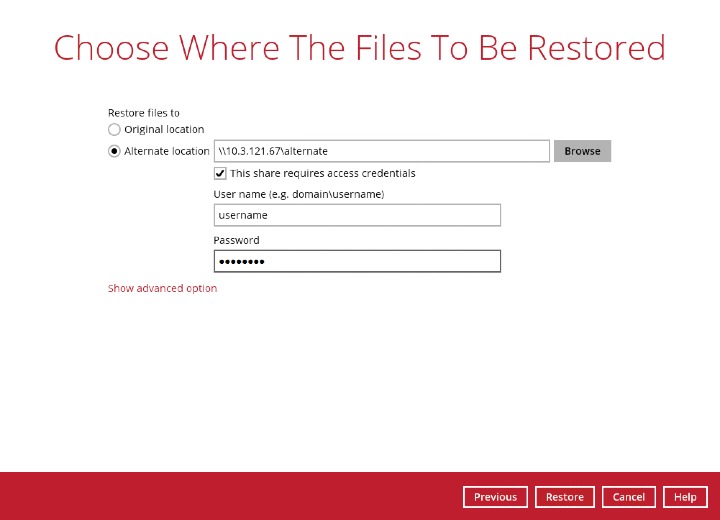Viewport: 720px width, 520px height.
Task: Go back with the Previous button
Action: (x=495, y=497)
